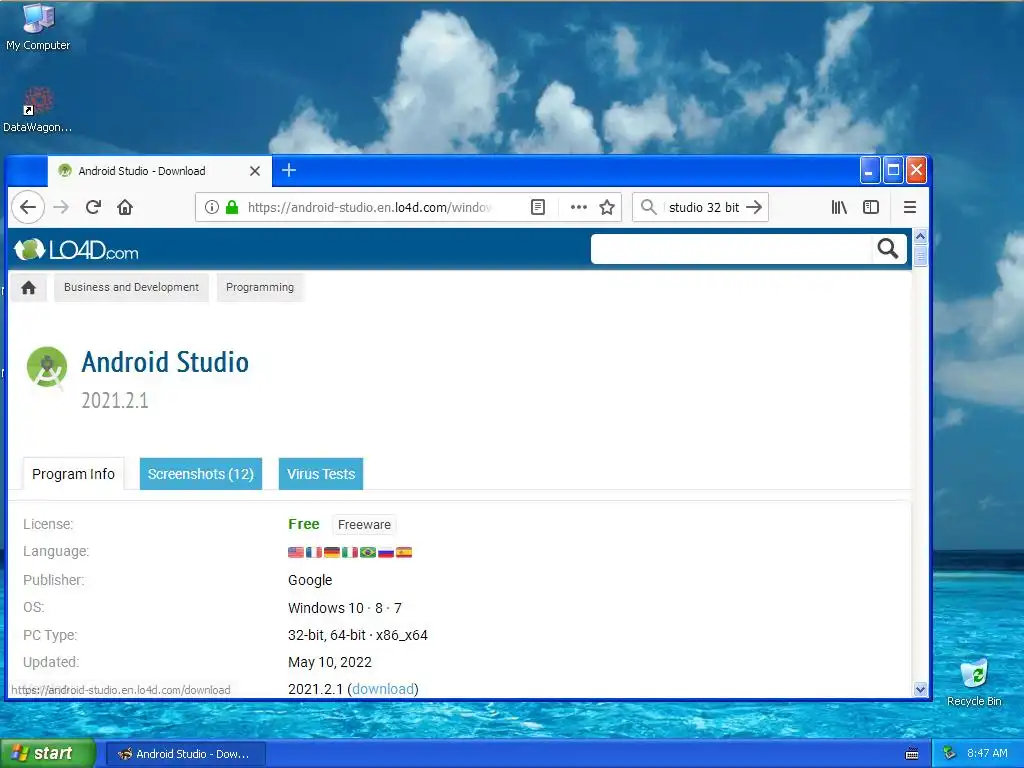This screenshot has width=1024, height=768.
Task: Open the Virus Tests tab
Action: [x=321, y=474]
